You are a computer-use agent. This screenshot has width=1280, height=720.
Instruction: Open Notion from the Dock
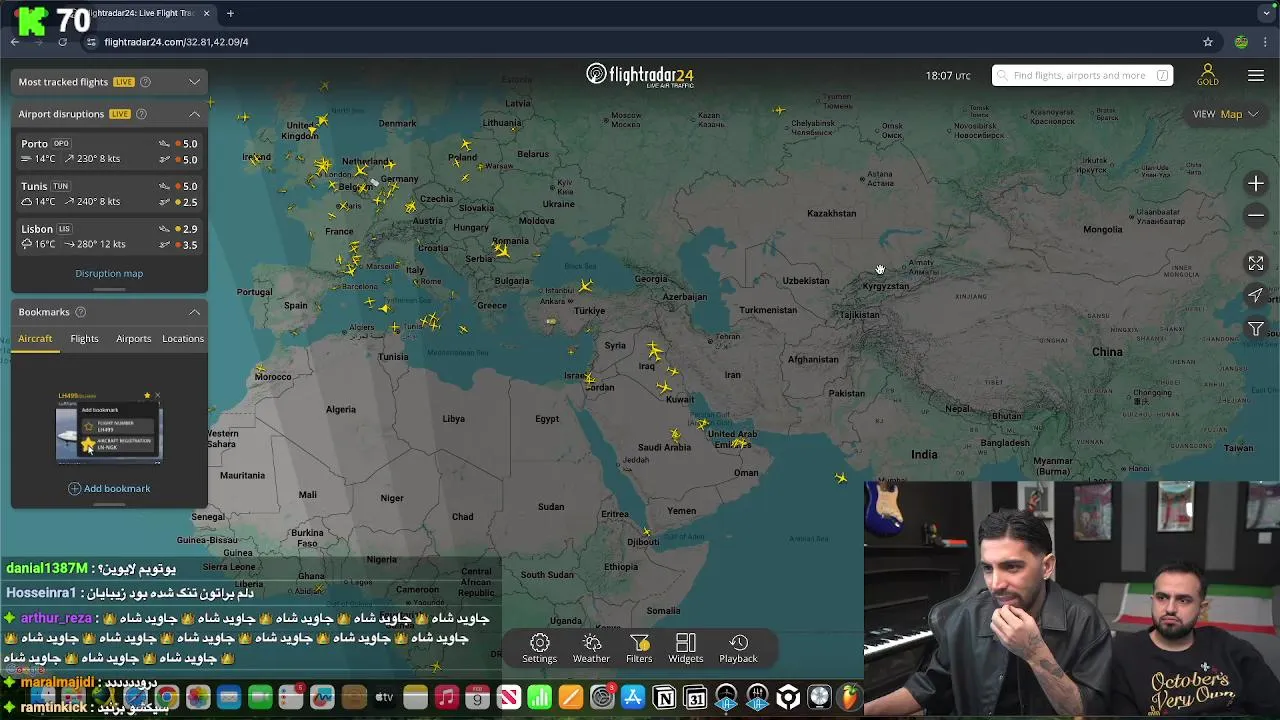click(664, 697)
